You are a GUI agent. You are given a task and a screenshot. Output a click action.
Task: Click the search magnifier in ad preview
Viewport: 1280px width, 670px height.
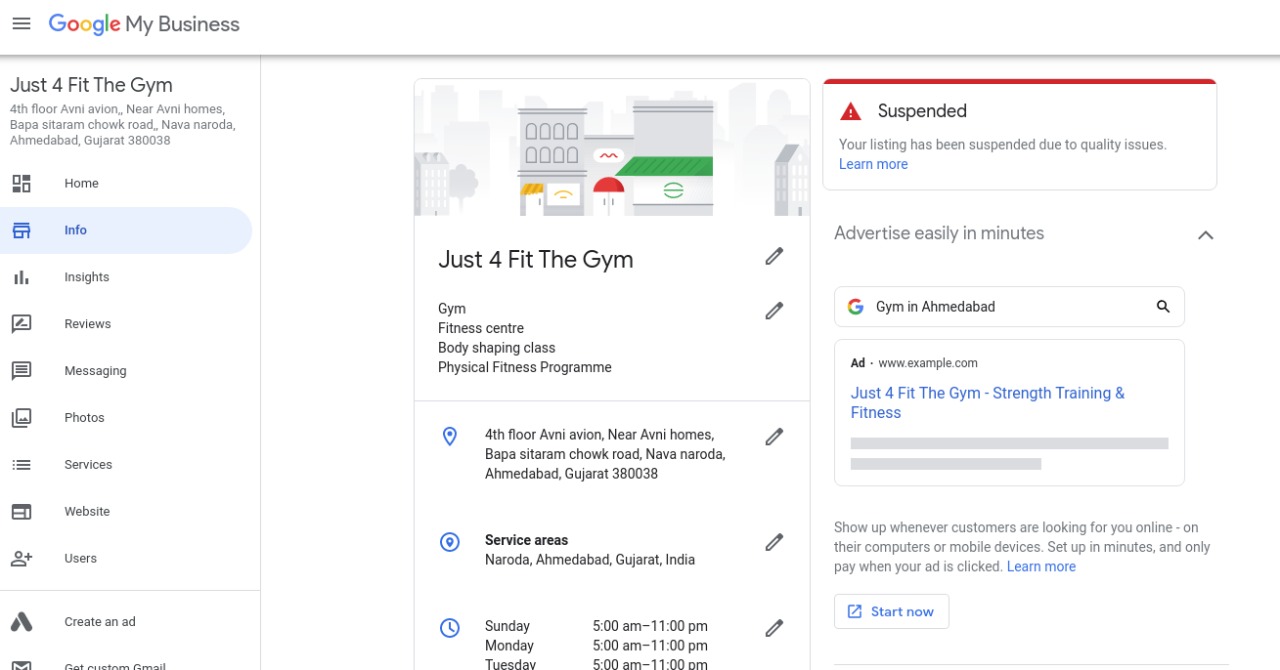[1163, 307]
